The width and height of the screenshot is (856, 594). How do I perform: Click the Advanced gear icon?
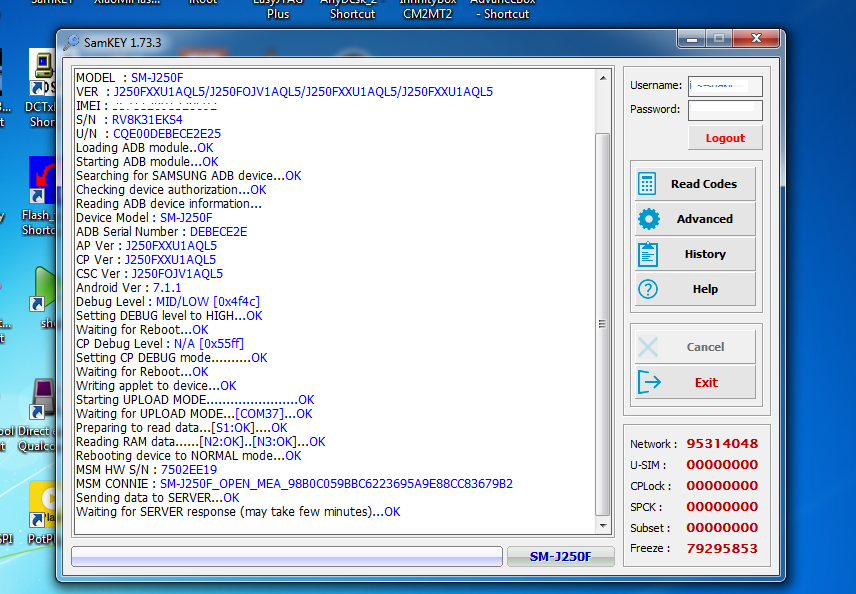click(x=649, y=219)
